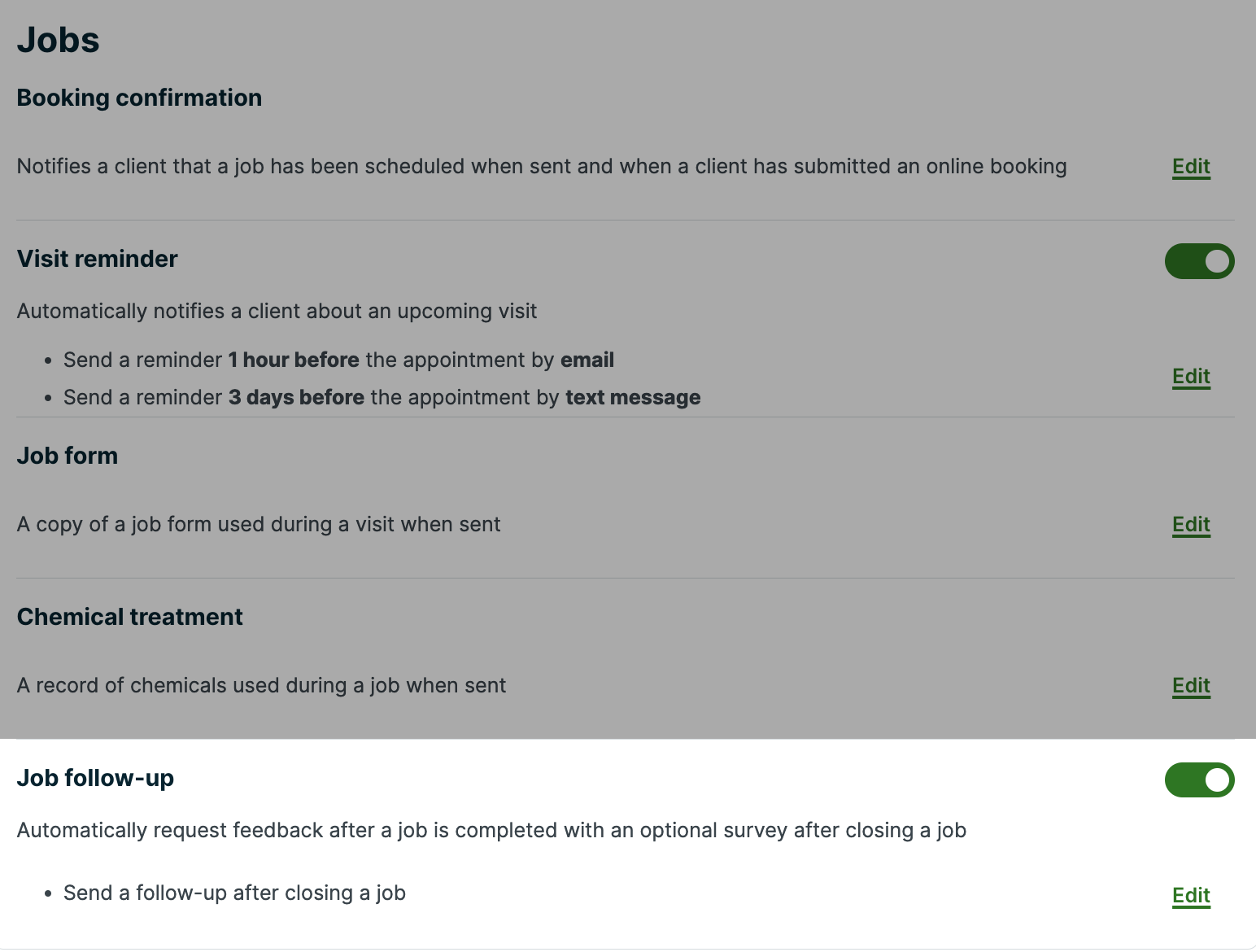
Task: Click the Booking confirmation description text
Action: (541, 167)
